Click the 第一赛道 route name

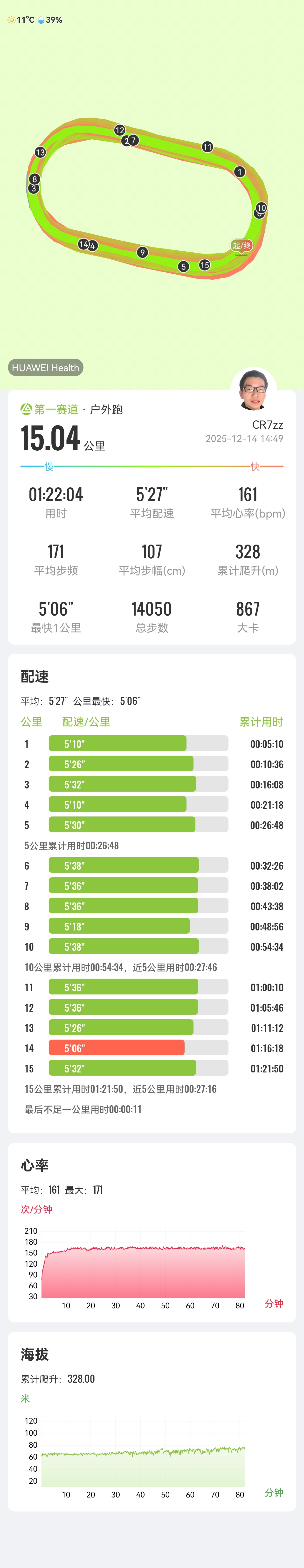point(56,410)
